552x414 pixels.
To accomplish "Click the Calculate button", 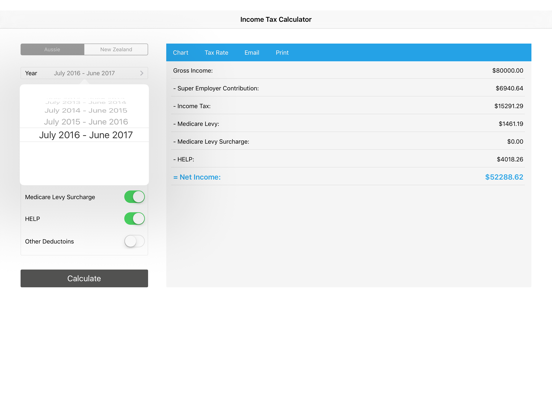I will pos(84,278).
